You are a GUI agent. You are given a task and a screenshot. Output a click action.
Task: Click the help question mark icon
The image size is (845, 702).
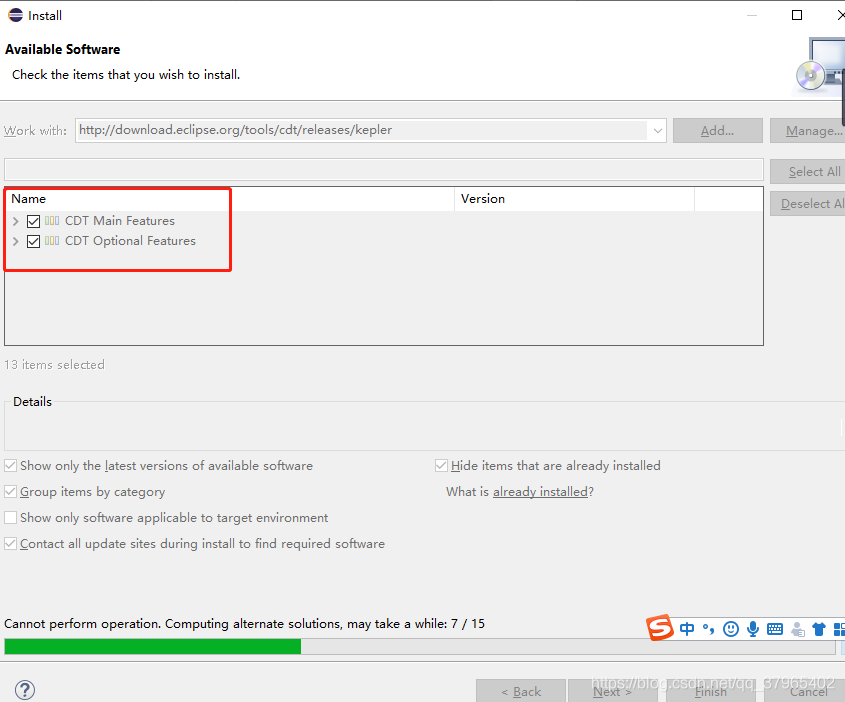[25, 690]
